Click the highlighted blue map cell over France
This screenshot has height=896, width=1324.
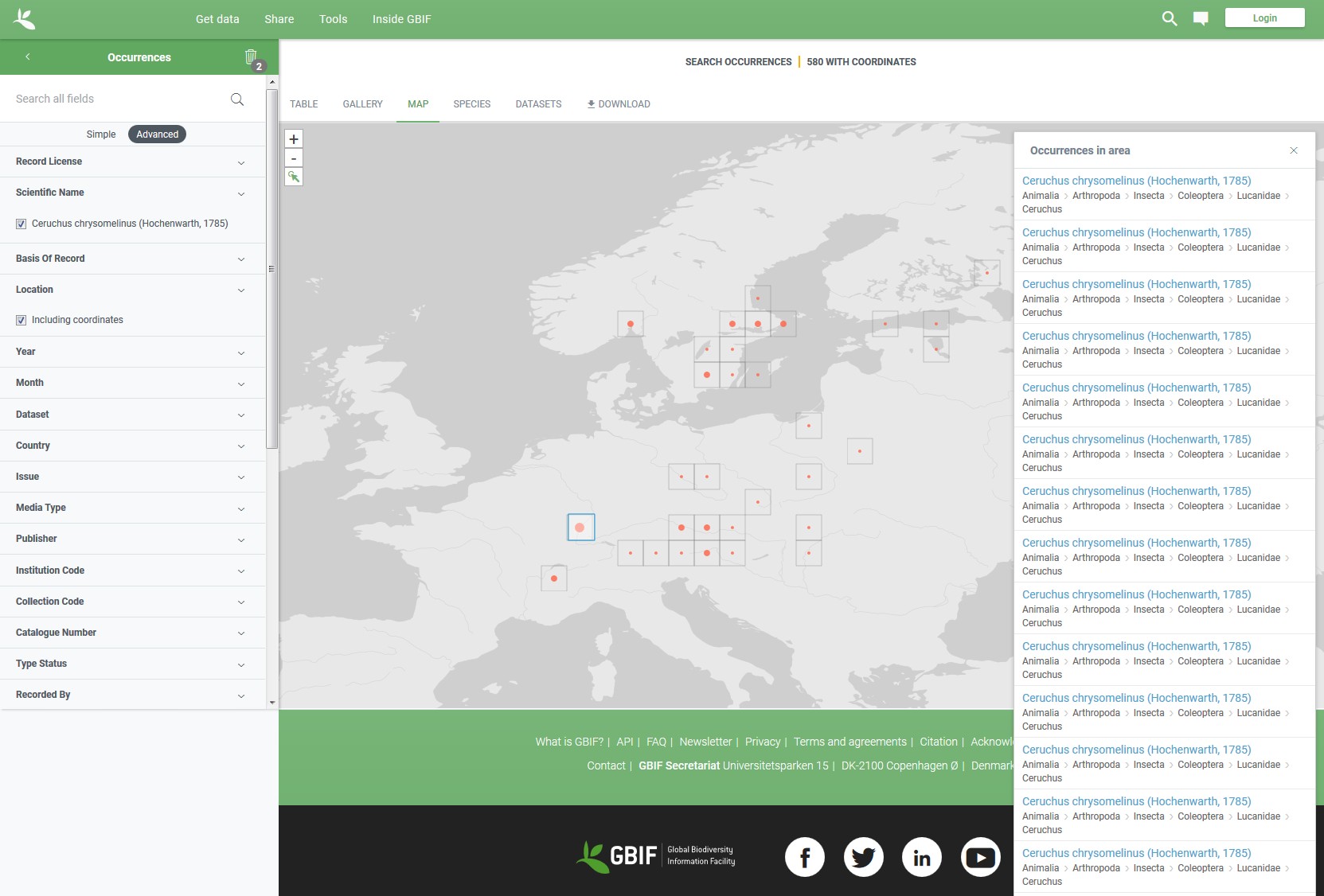click(581, 527)
